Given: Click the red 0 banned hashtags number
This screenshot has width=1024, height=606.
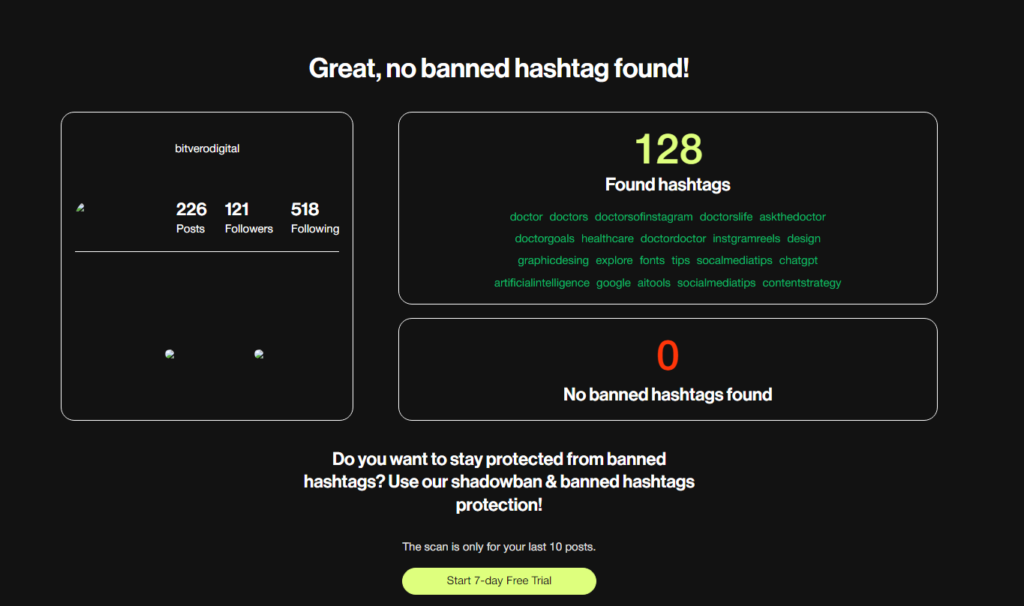Looking at the screenshot, I should [667, 355].
